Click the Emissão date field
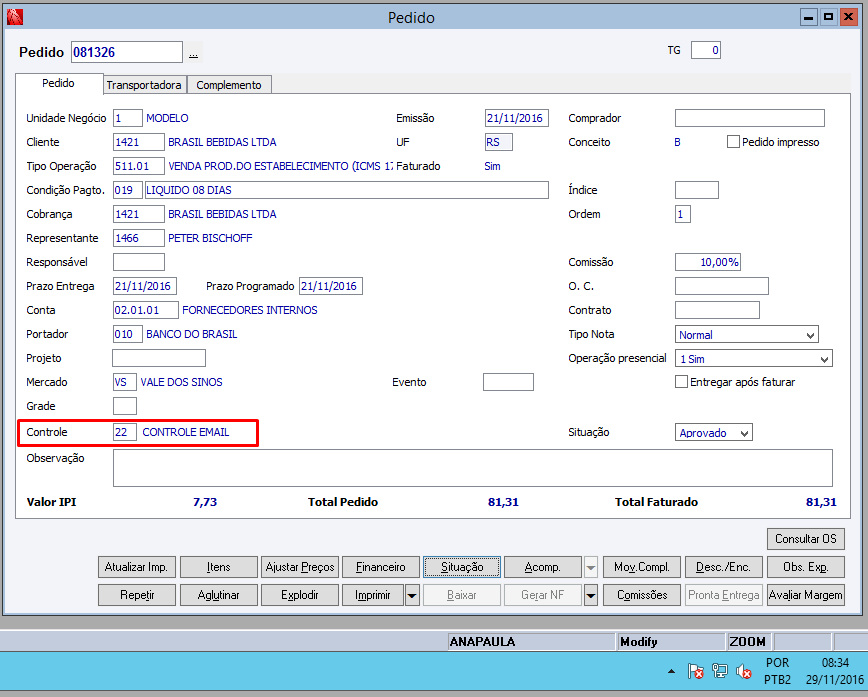 click(x=516, y=118)
